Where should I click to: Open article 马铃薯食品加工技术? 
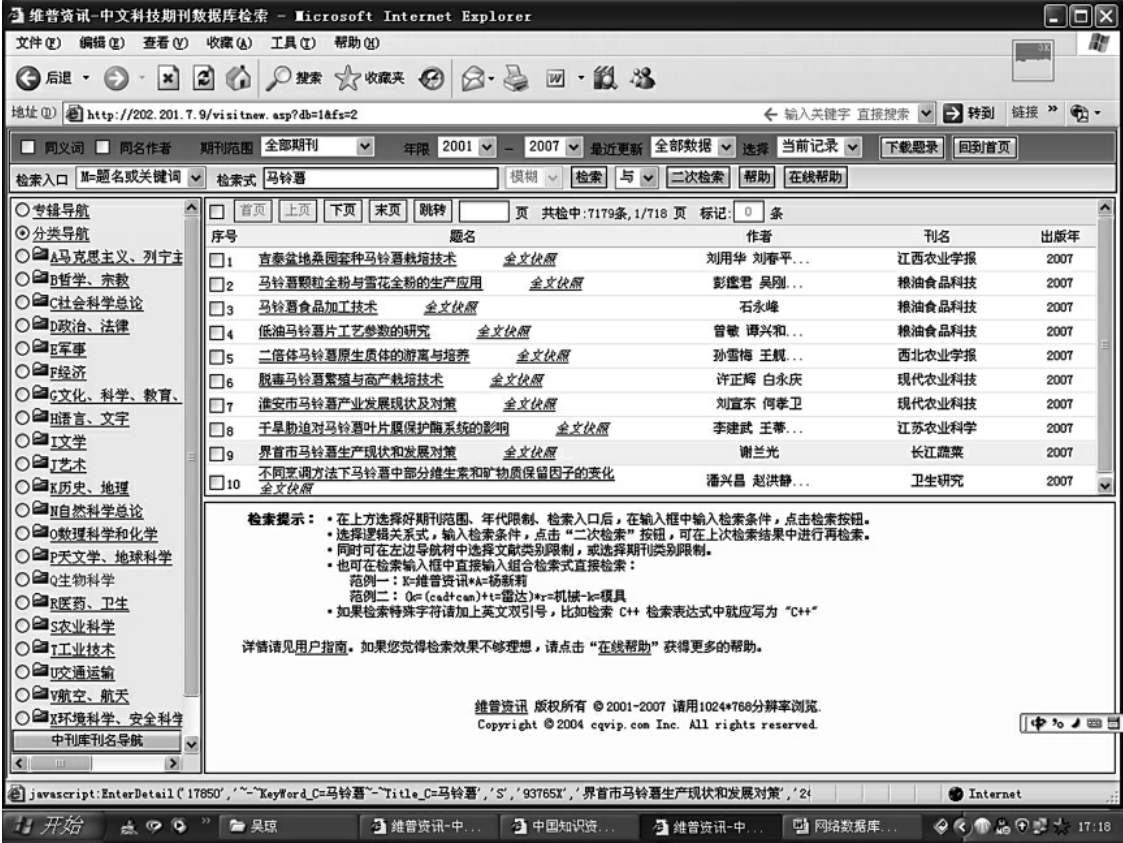click(x=317, y=307)
